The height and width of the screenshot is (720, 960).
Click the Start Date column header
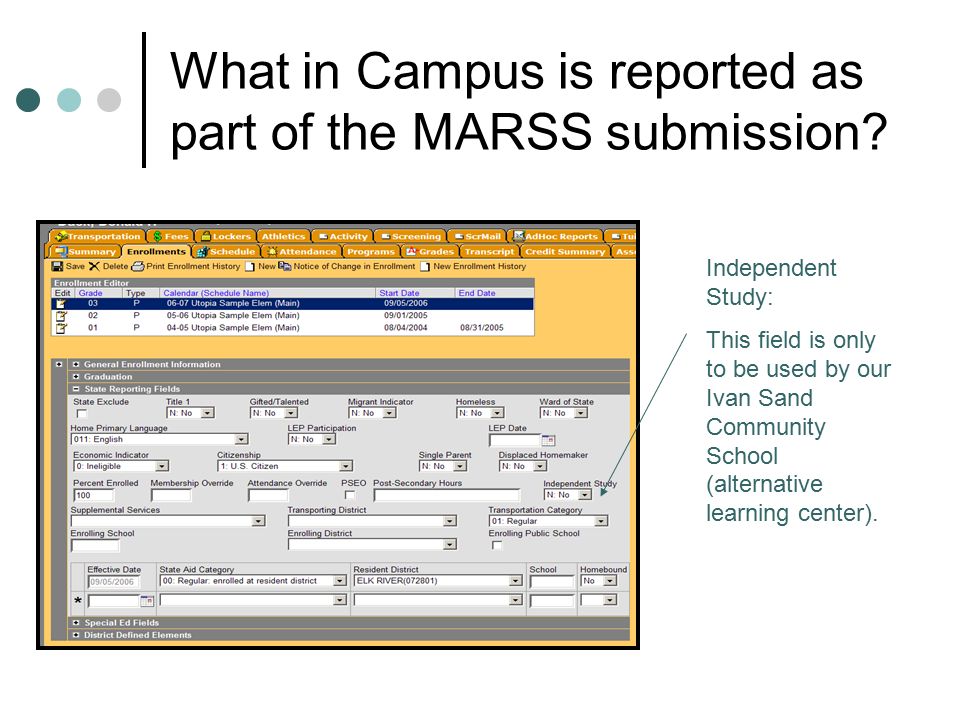(399, 293)
